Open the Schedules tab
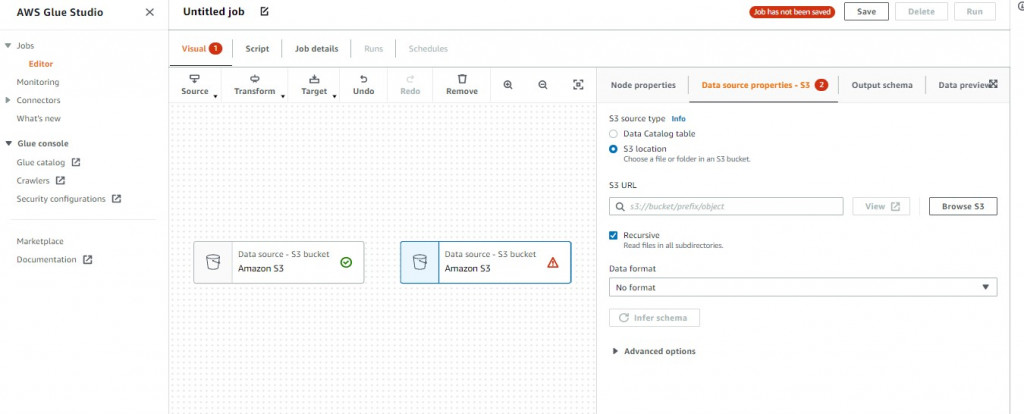The image size is (1024, 414). tap(428, 49)
